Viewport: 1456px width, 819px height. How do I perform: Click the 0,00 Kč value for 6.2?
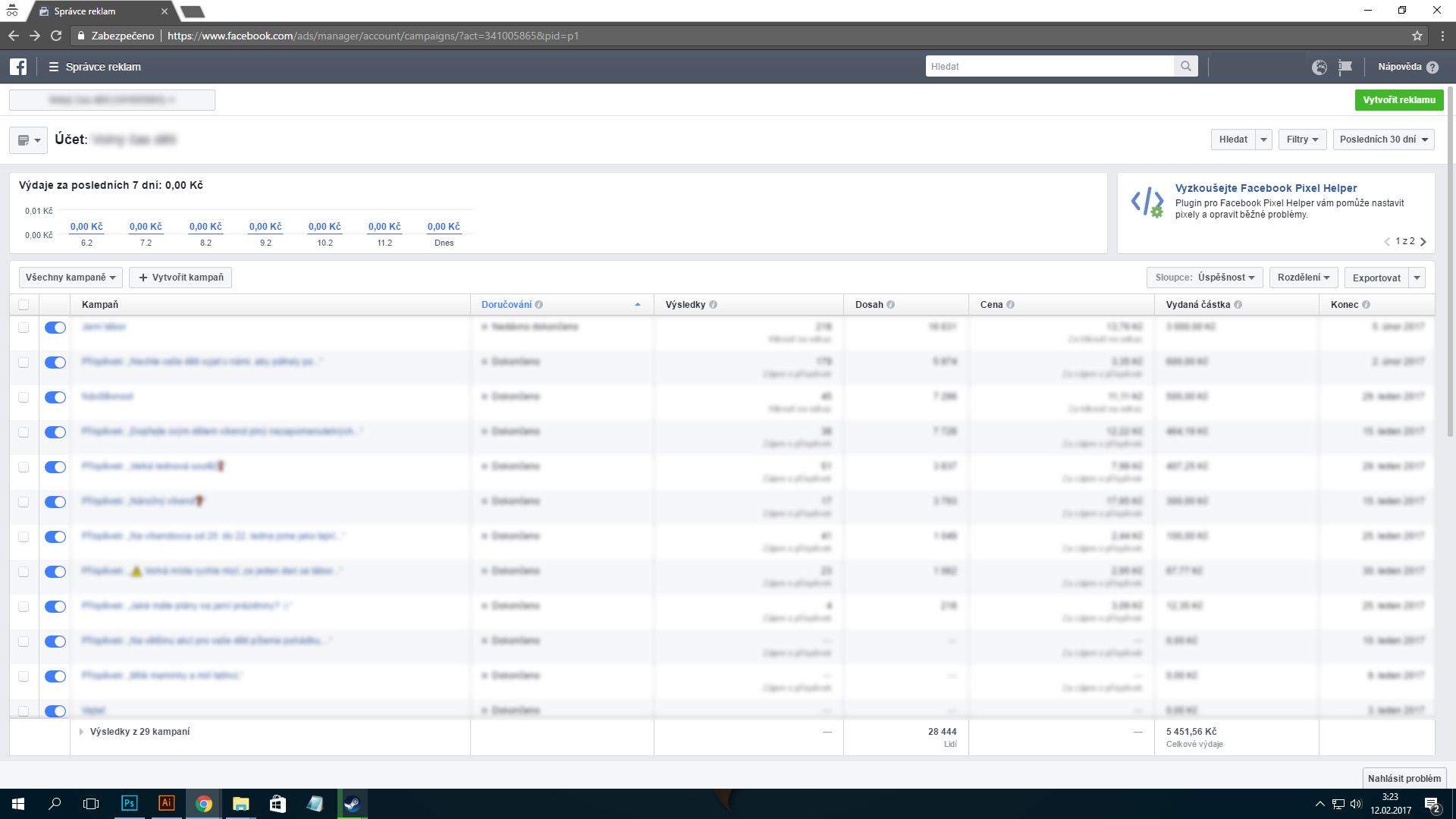point(86,227)
